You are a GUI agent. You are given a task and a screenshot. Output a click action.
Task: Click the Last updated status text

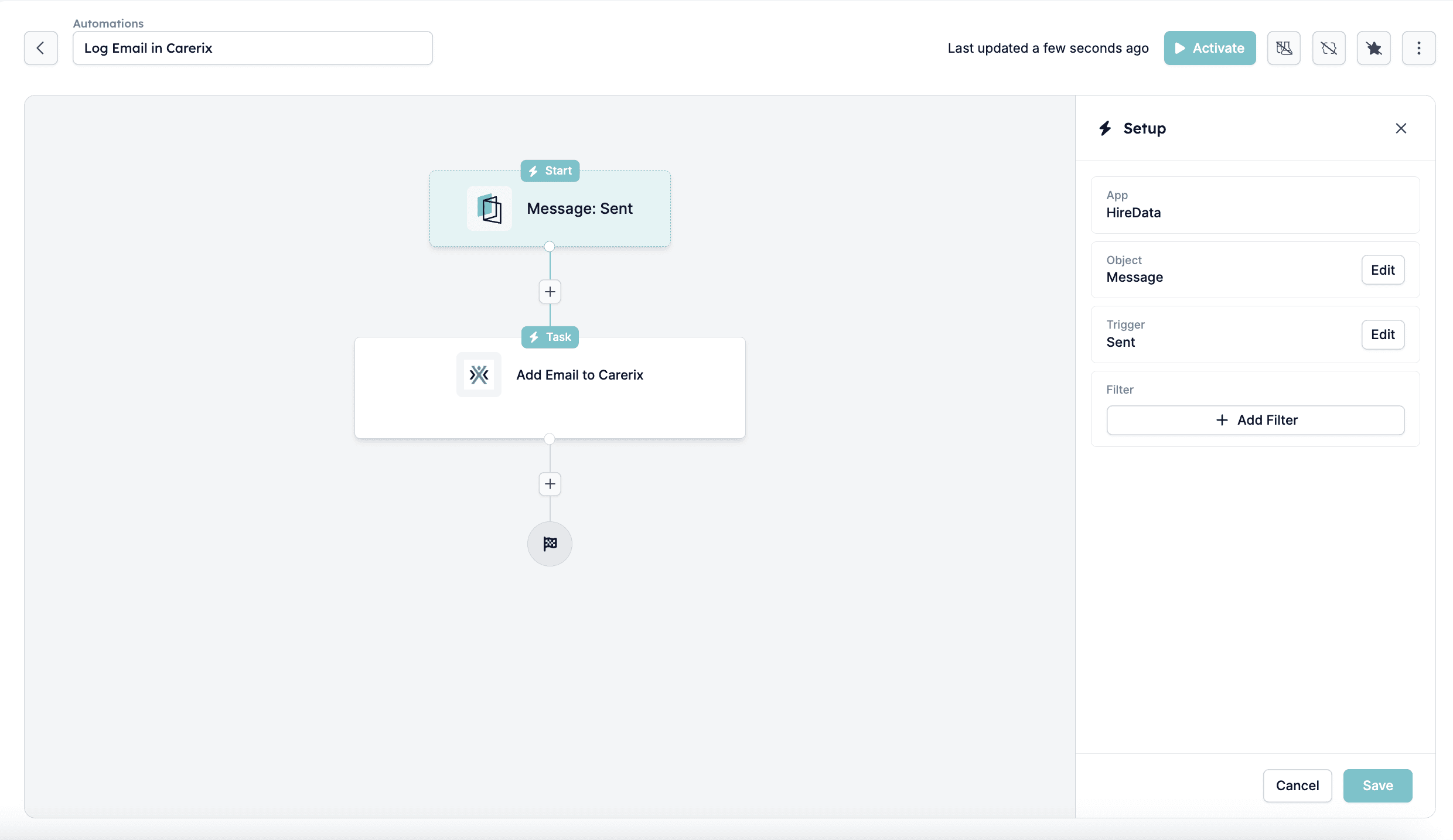pos(1048,48)
